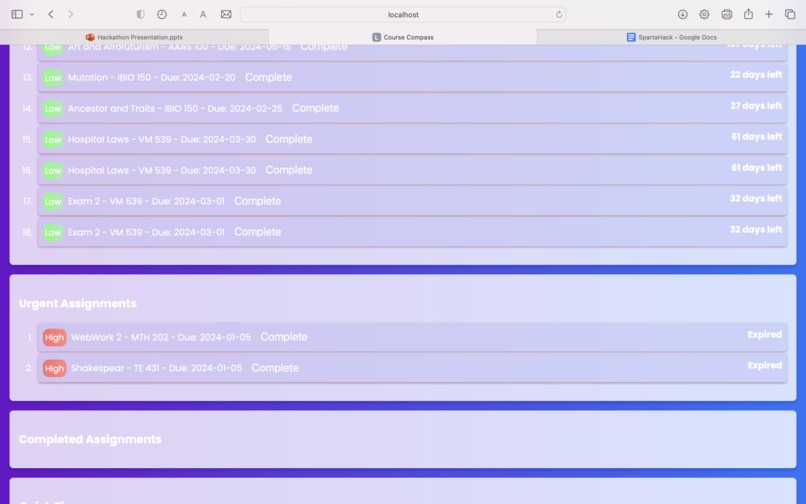This screenshot has height=504, width=806.
Task: Click the Course Compass tab favicon
Action: pyautogui.click(x=376, y=37)
